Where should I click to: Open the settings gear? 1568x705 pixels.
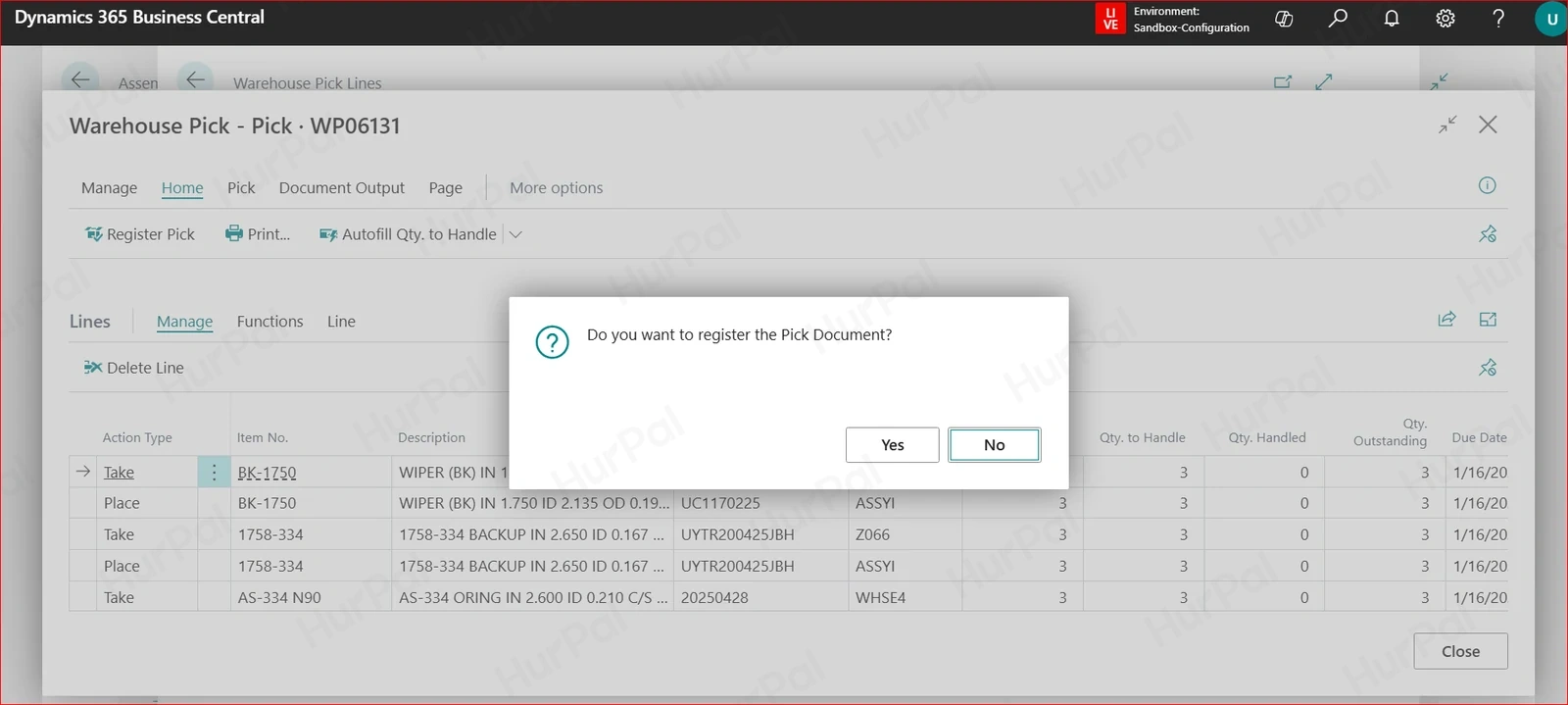pos(1445,19)
